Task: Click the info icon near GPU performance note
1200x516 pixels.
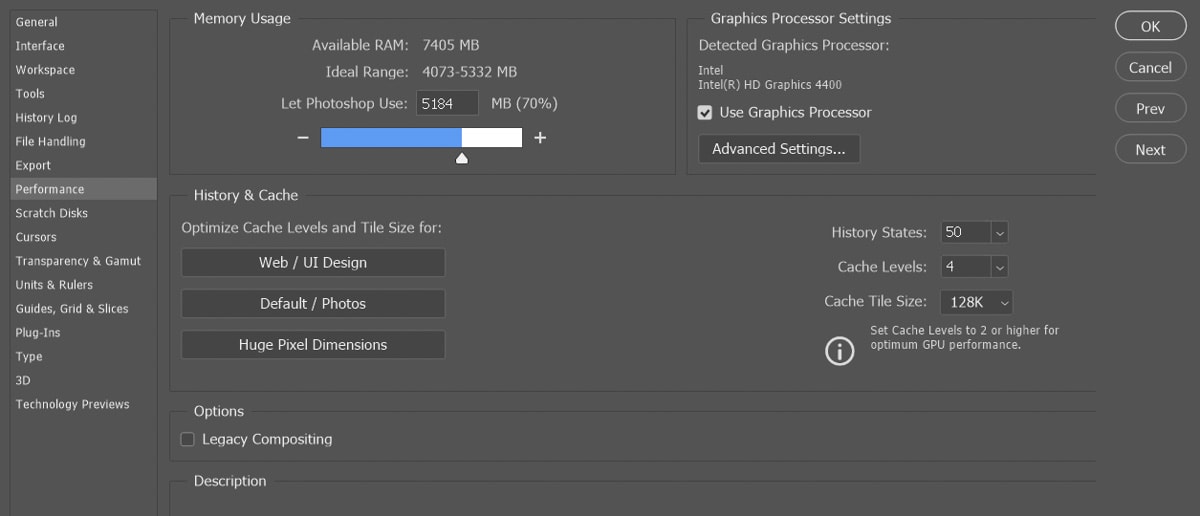Action: click(x=840, y=350)
